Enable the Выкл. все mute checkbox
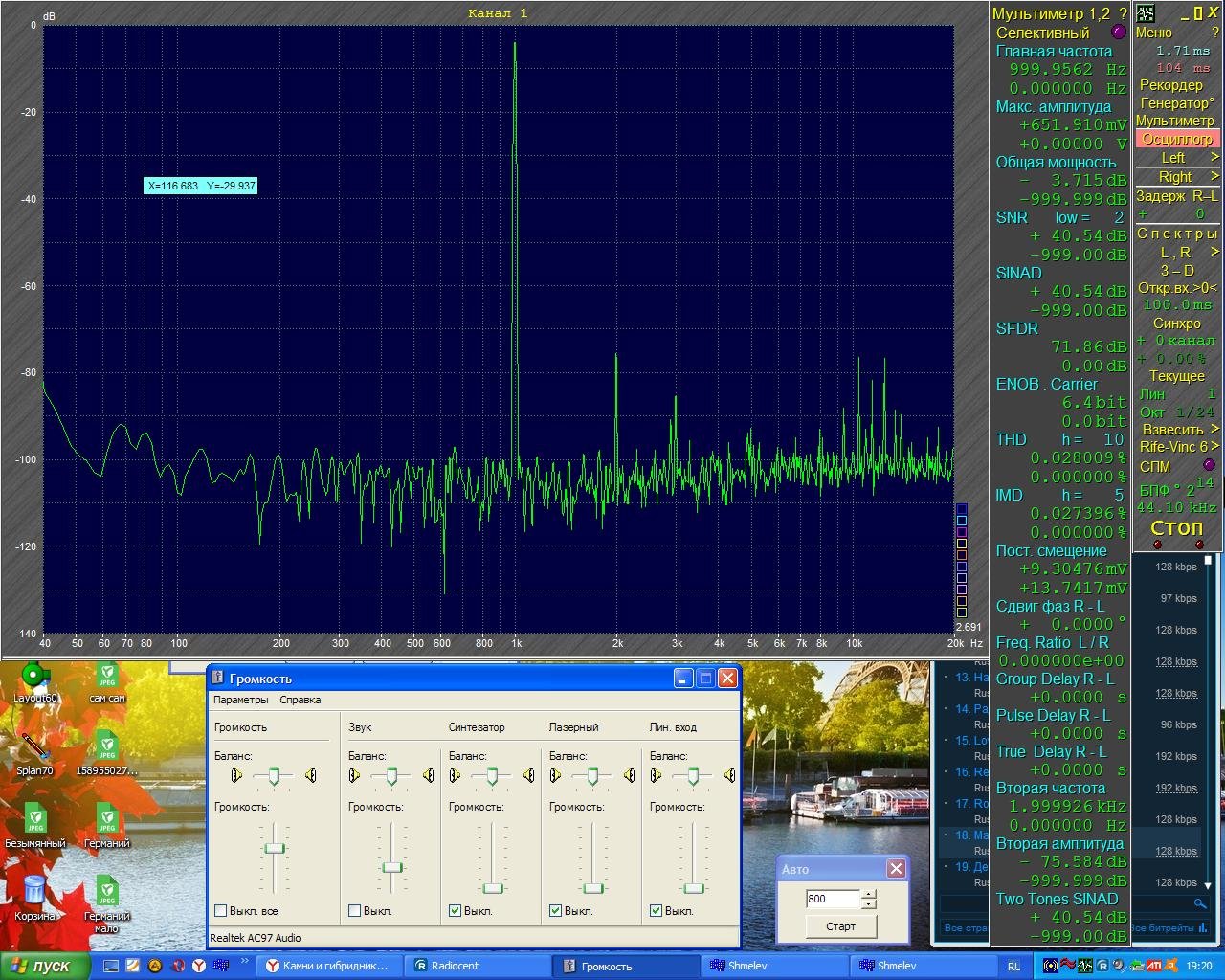Screen dimensions: 1225x980 click(221, 911)
